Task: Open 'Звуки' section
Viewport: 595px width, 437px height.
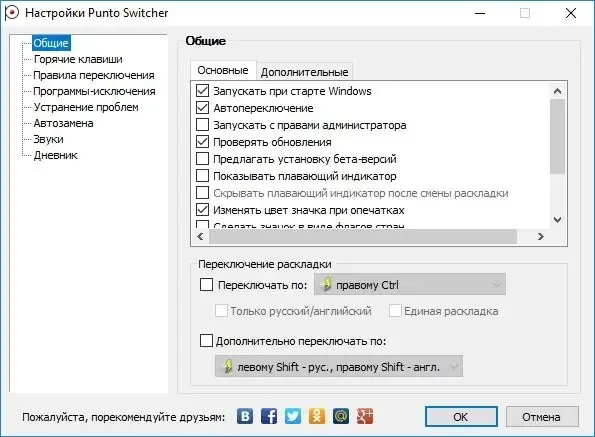Action: pos(48,139)
